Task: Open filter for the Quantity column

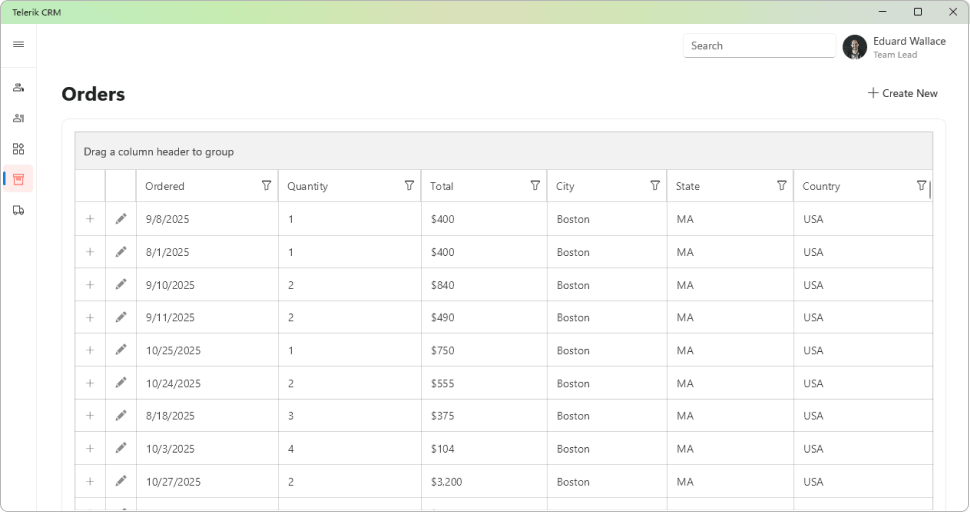Action: (x=409, y=186)
